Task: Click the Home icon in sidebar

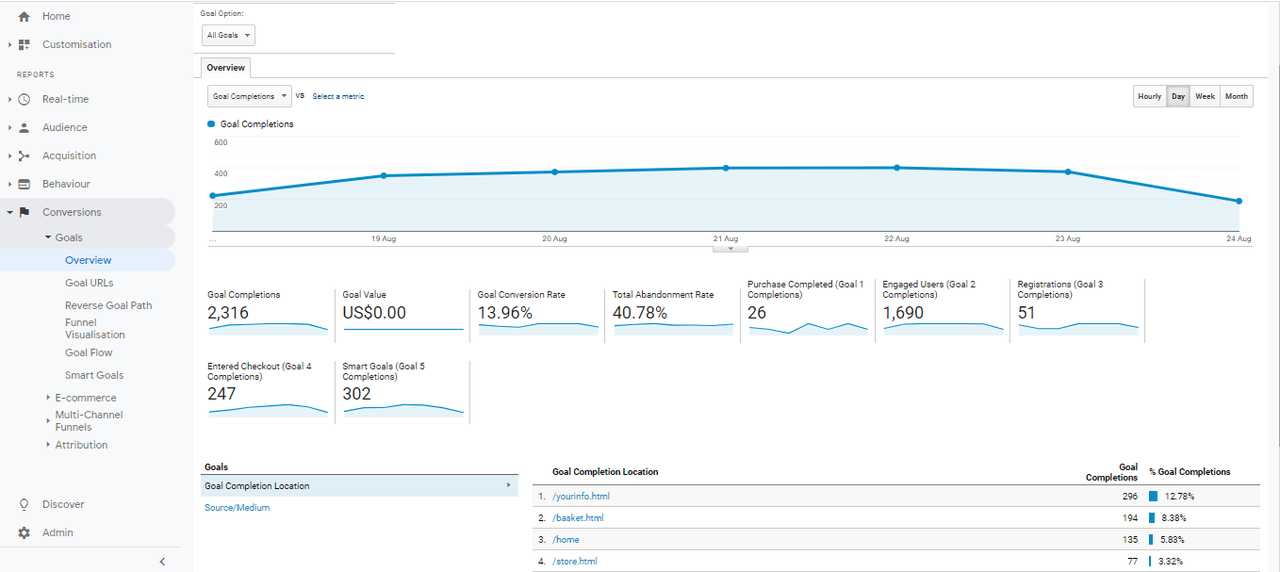Action: pyautogui.click(x=24, y=17)
